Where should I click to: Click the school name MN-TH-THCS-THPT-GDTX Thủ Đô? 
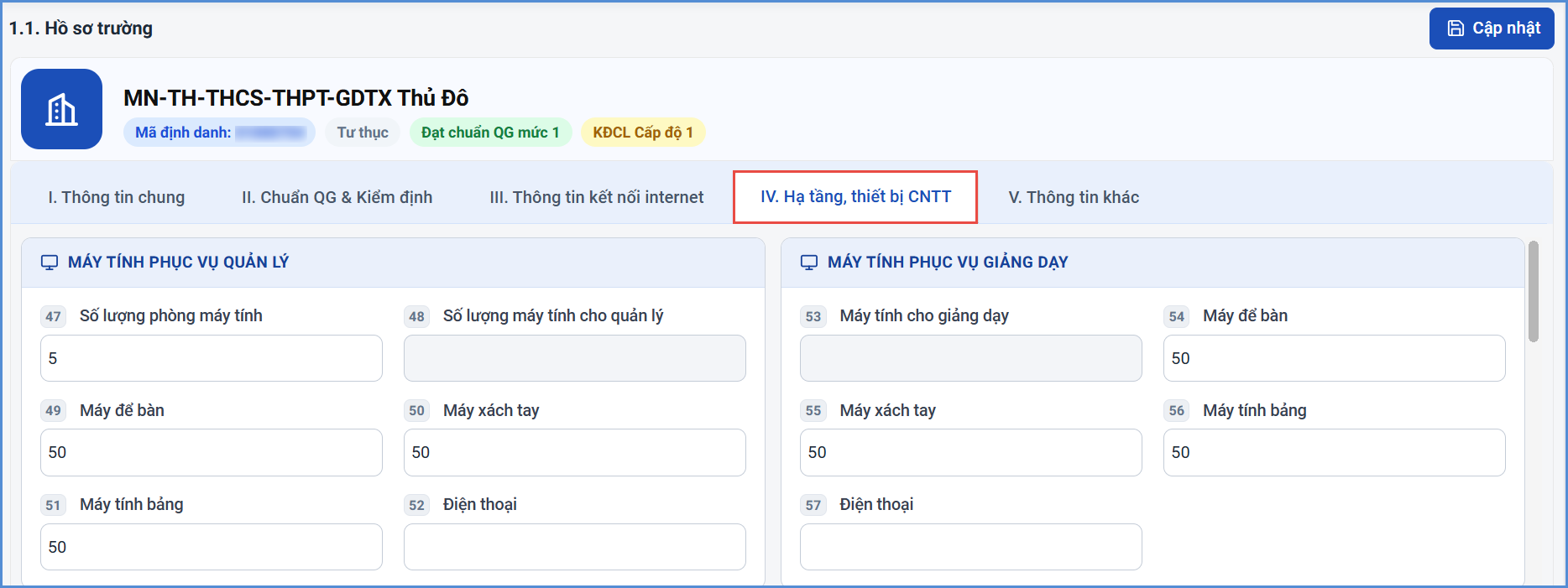click(296, 98)
